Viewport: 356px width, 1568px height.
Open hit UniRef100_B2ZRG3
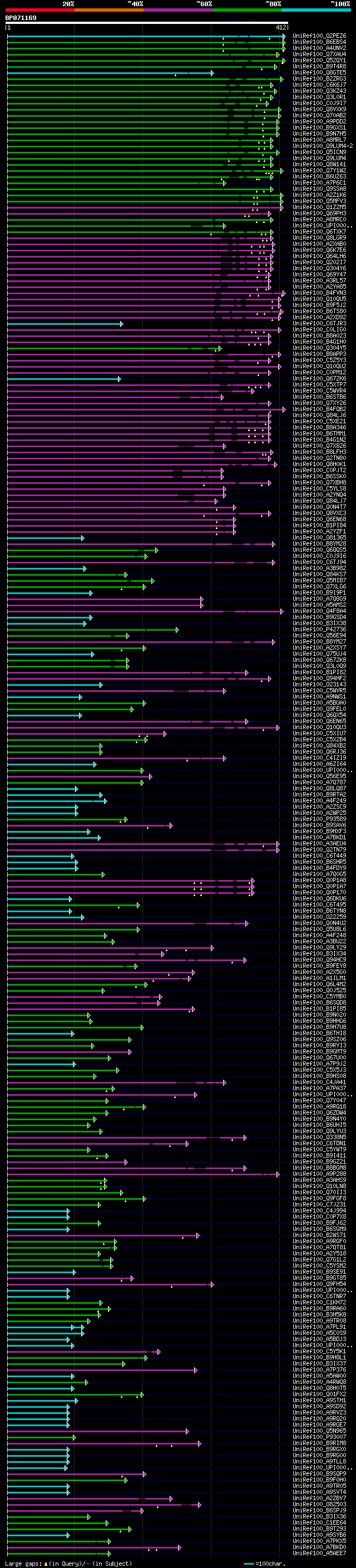point(319,78)
